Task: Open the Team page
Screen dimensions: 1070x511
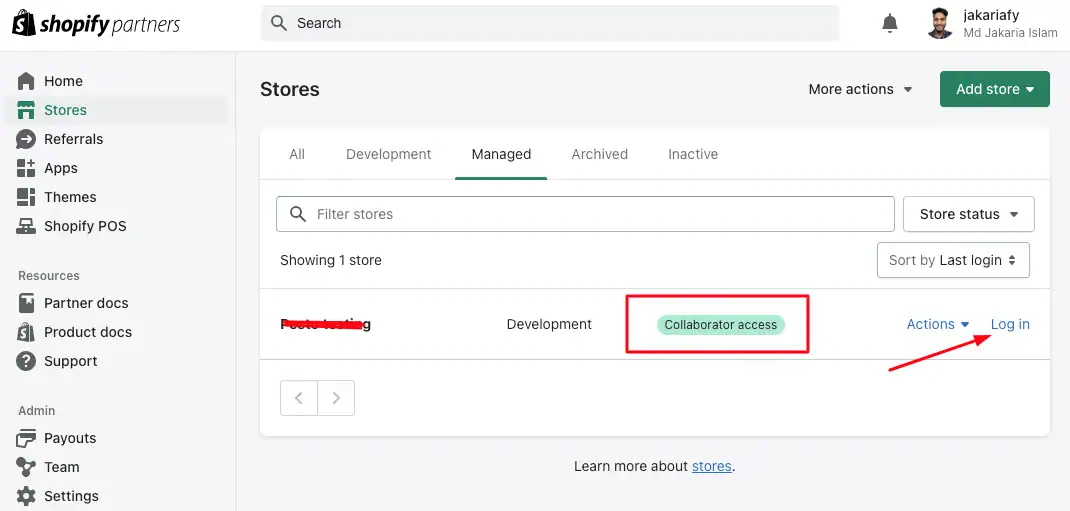Action: click(61, 467)
